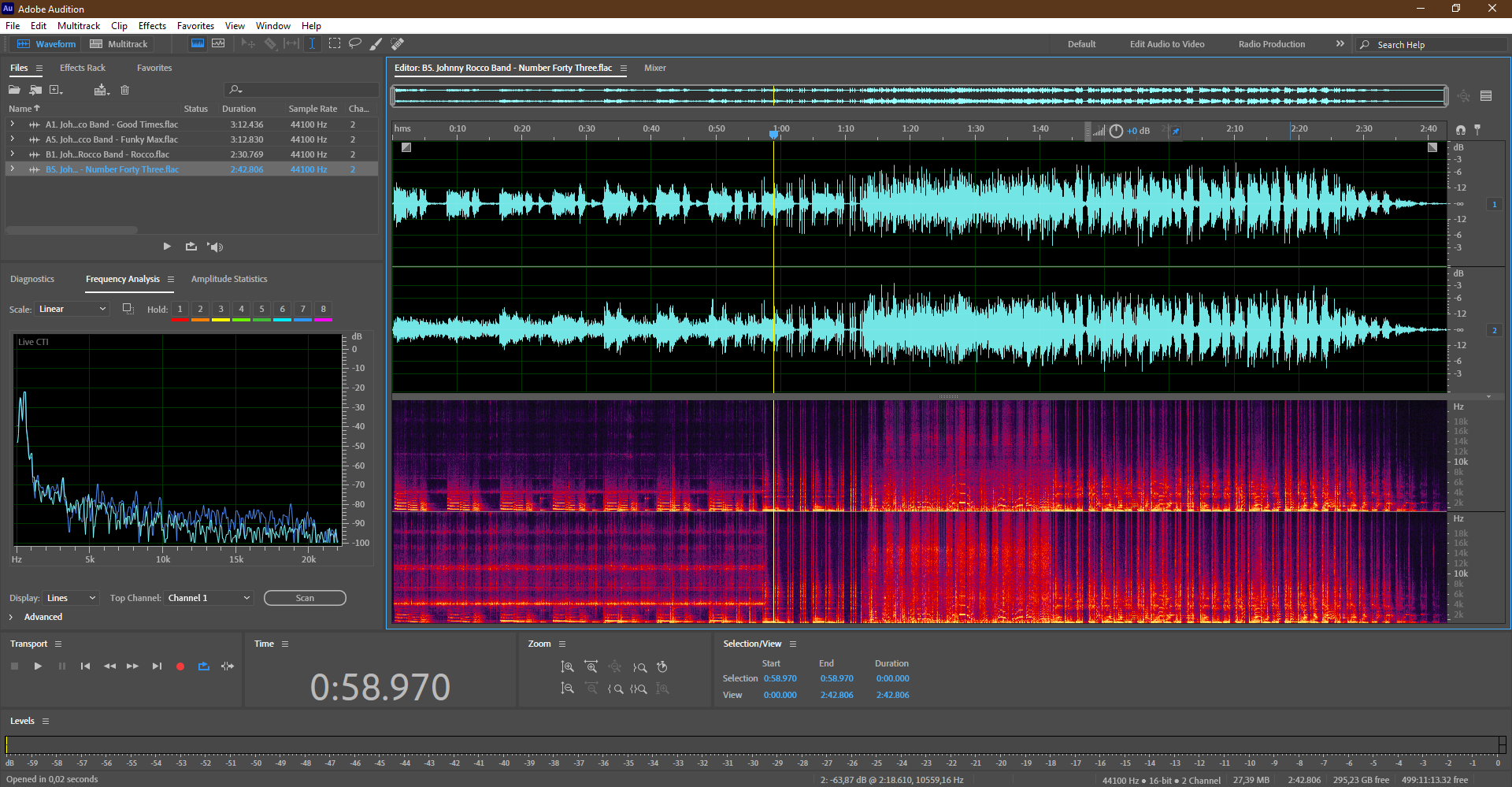Toggle Loop Playback in Files panel
1512x787 pixels.
[191, 247]
